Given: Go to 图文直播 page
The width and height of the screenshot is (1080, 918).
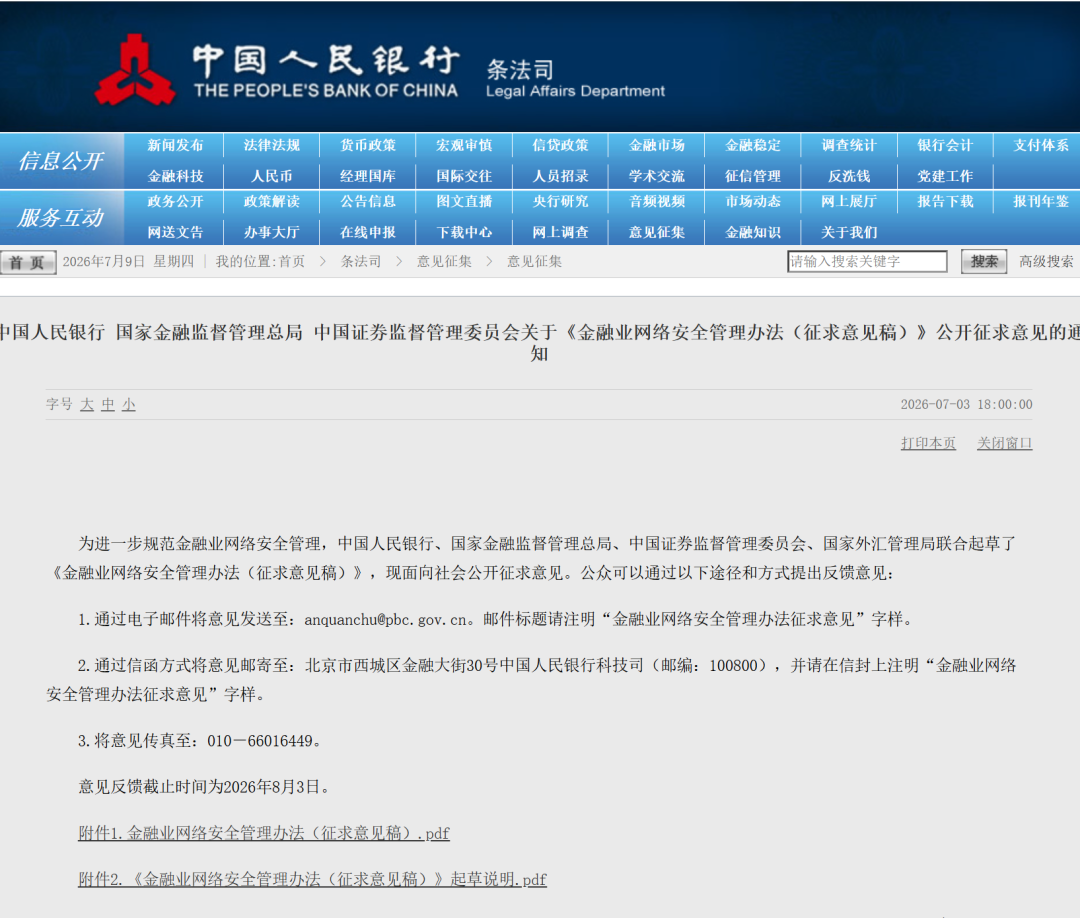Looking at the screenshot, I should coord(464,202).
